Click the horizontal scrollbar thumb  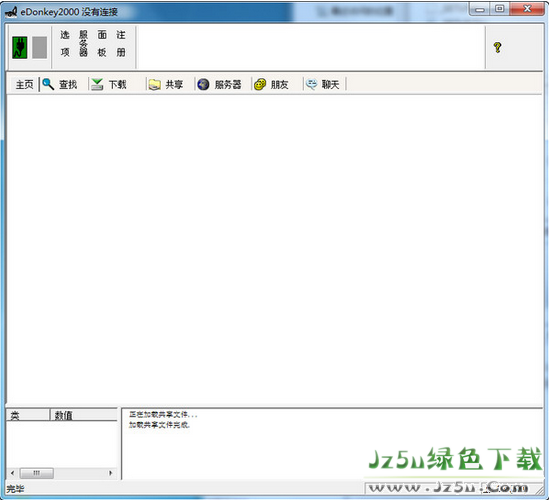click(x=37, y=473)
